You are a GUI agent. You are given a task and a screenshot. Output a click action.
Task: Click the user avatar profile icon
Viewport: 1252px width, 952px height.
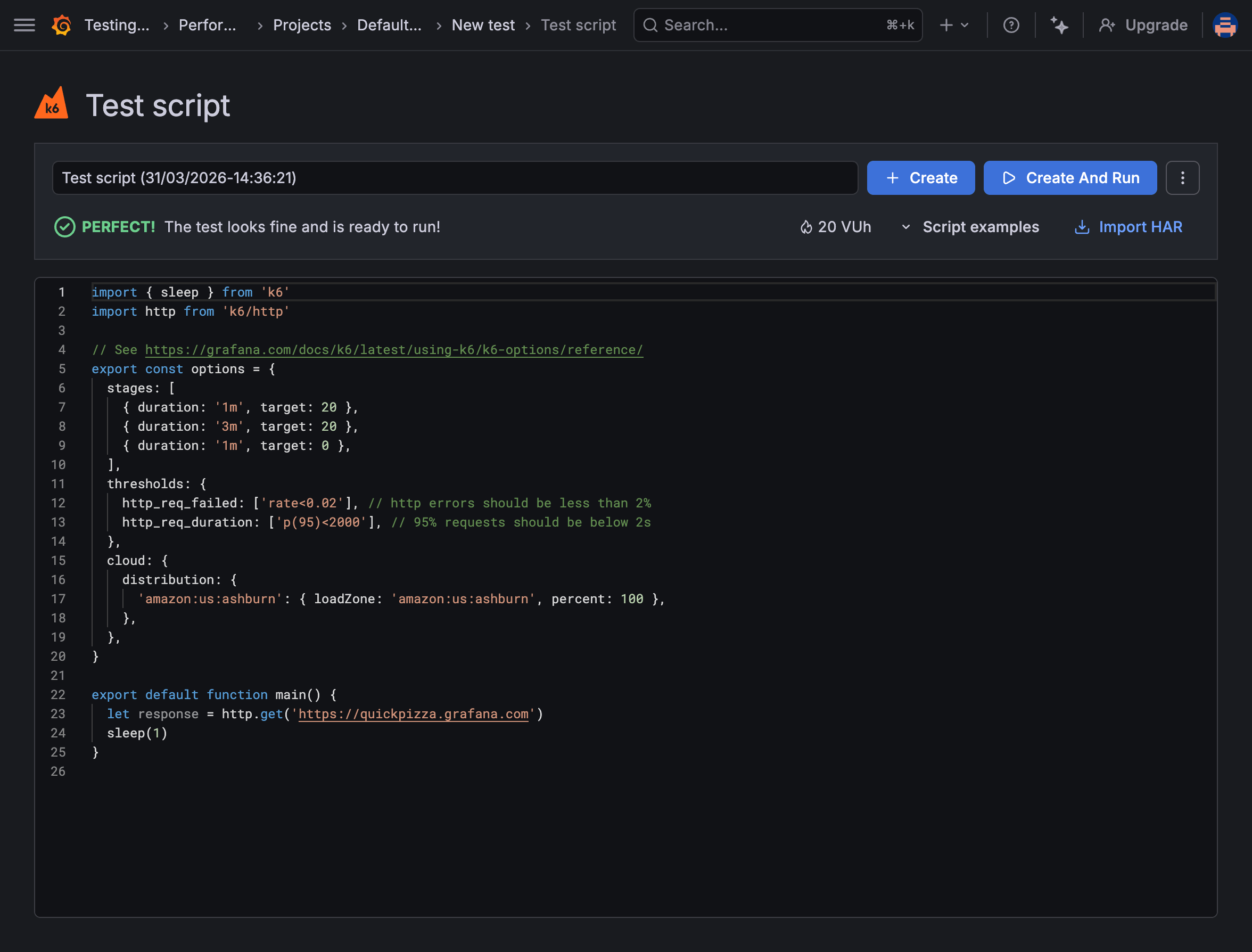pos(1225,25)
